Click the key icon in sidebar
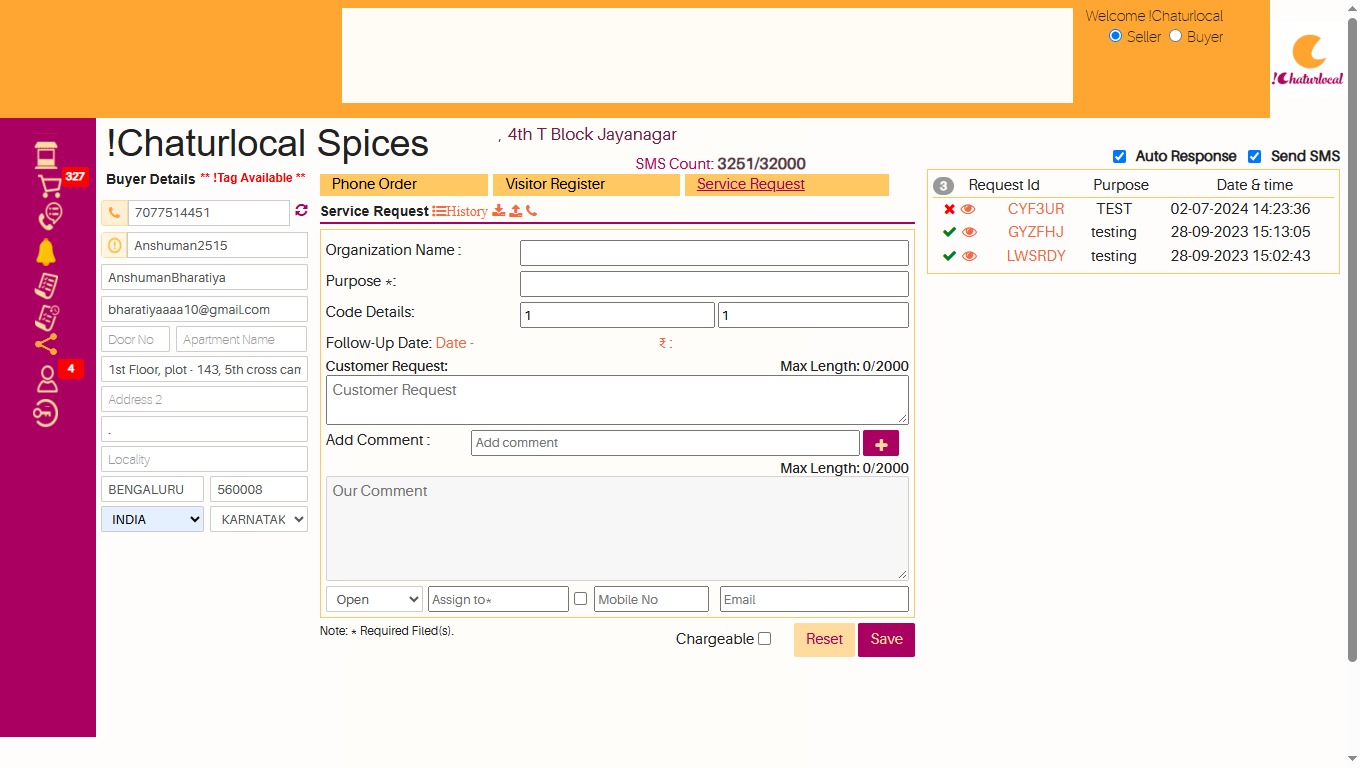 (46, 413)
